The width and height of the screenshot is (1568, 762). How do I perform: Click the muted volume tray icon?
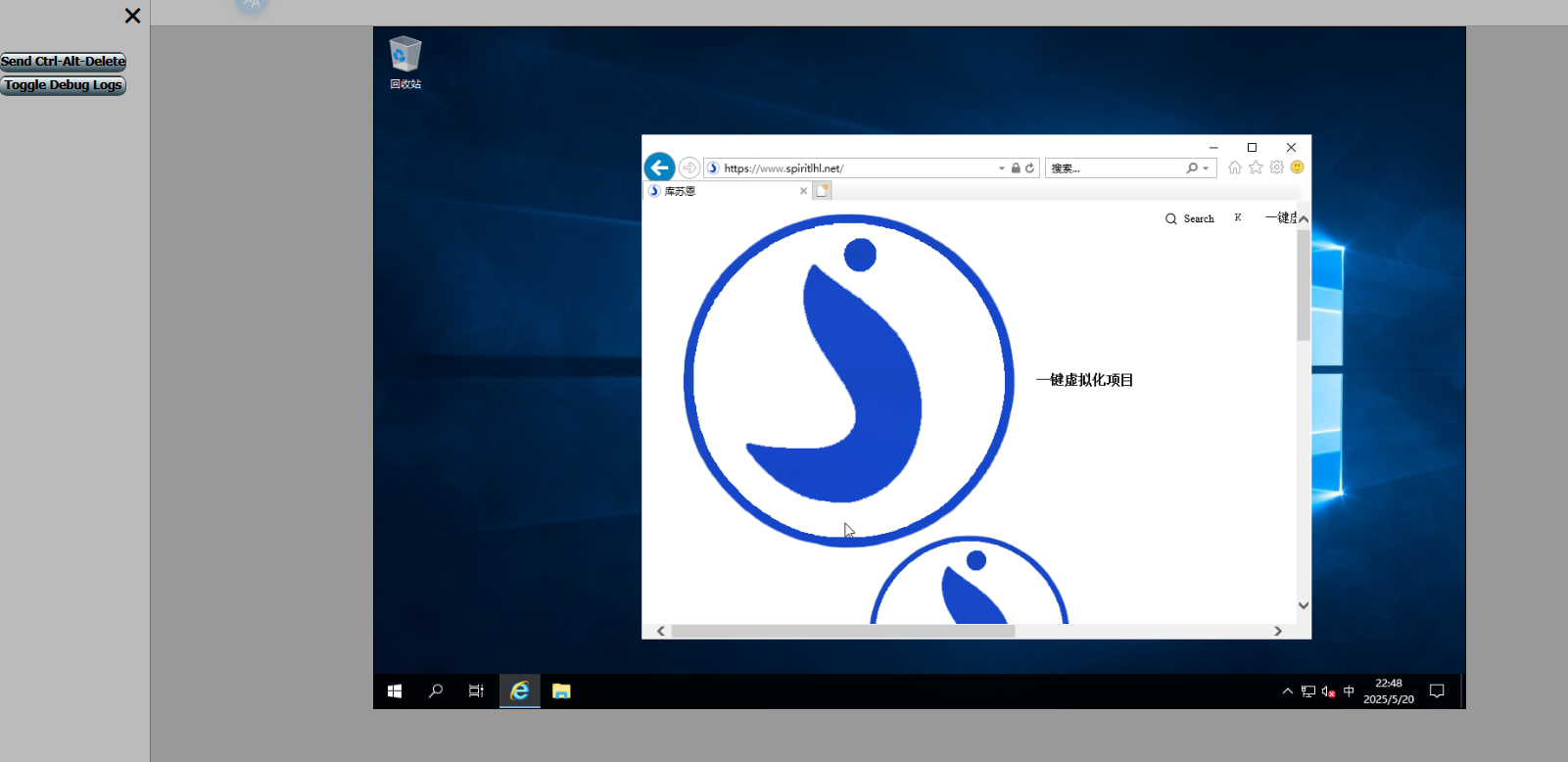click(x=1329, y=691)
